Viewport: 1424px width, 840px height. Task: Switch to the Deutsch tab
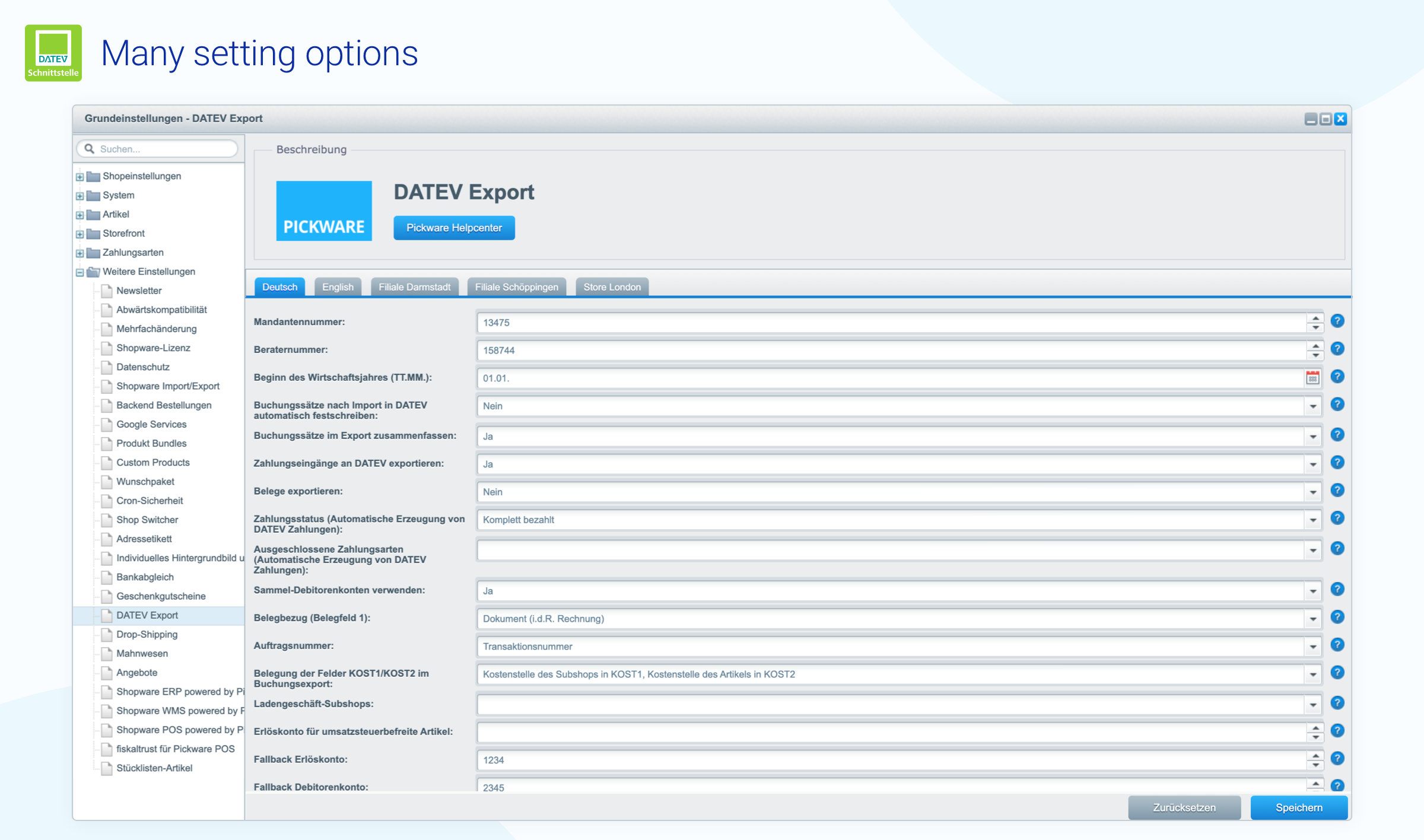(279, 287)
